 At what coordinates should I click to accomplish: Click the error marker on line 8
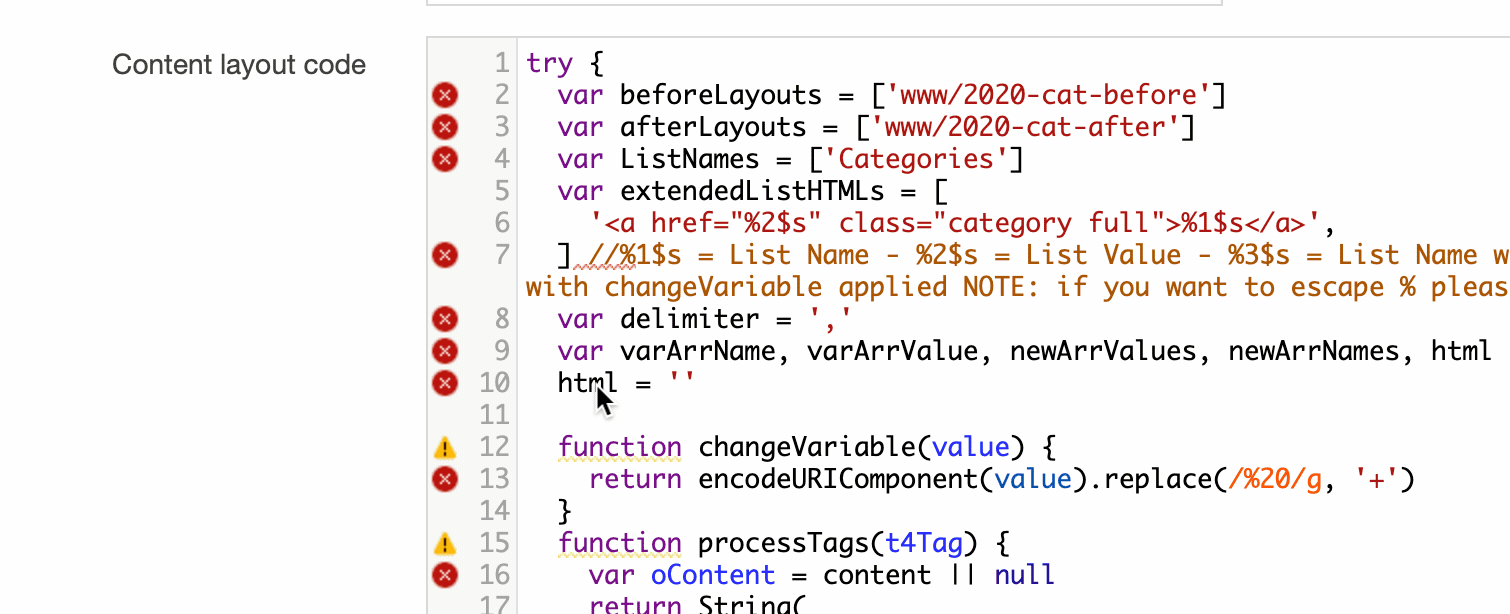click(444, 319)
